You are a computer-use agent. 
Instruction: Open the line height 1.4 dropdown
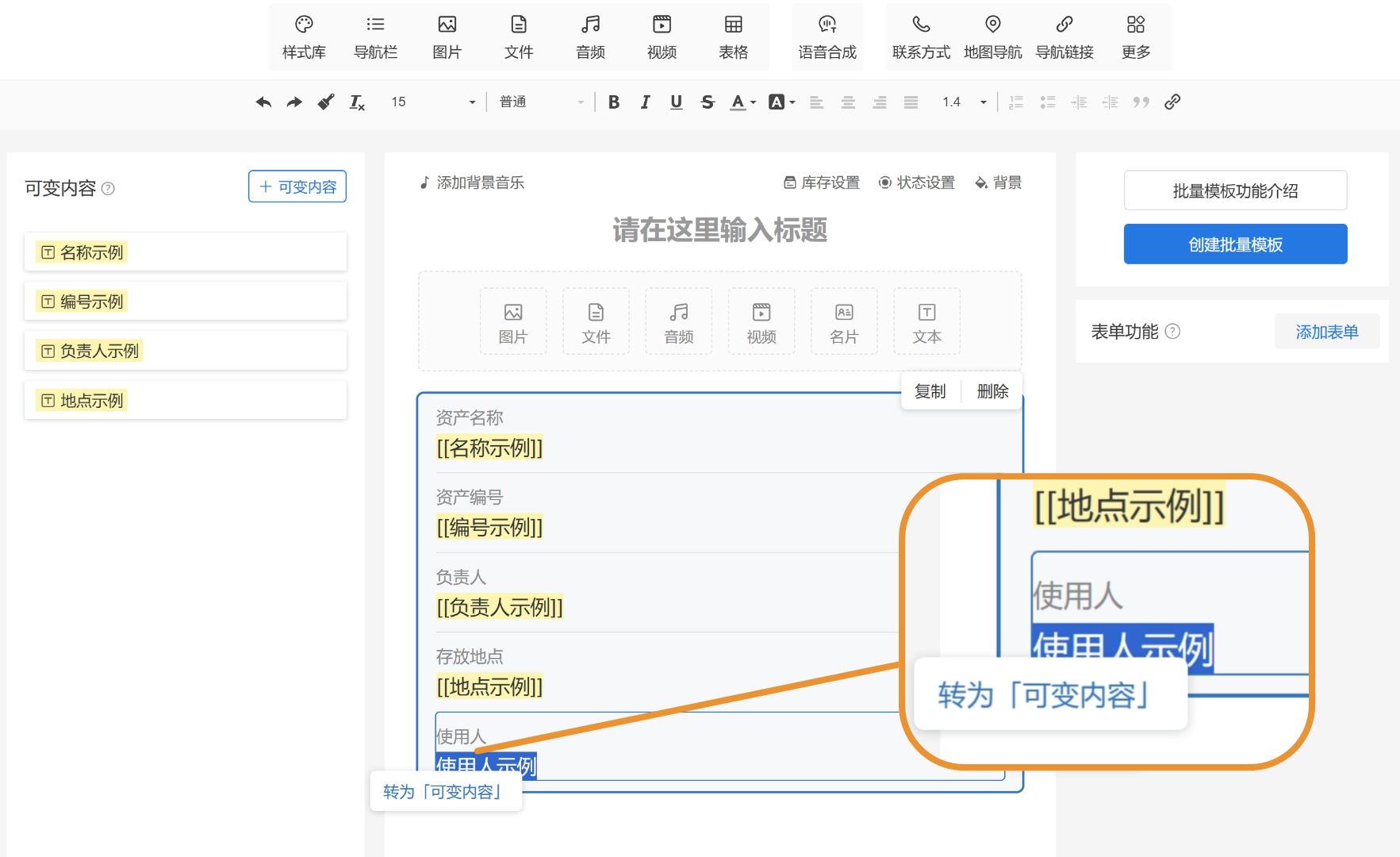coord(964,102)
